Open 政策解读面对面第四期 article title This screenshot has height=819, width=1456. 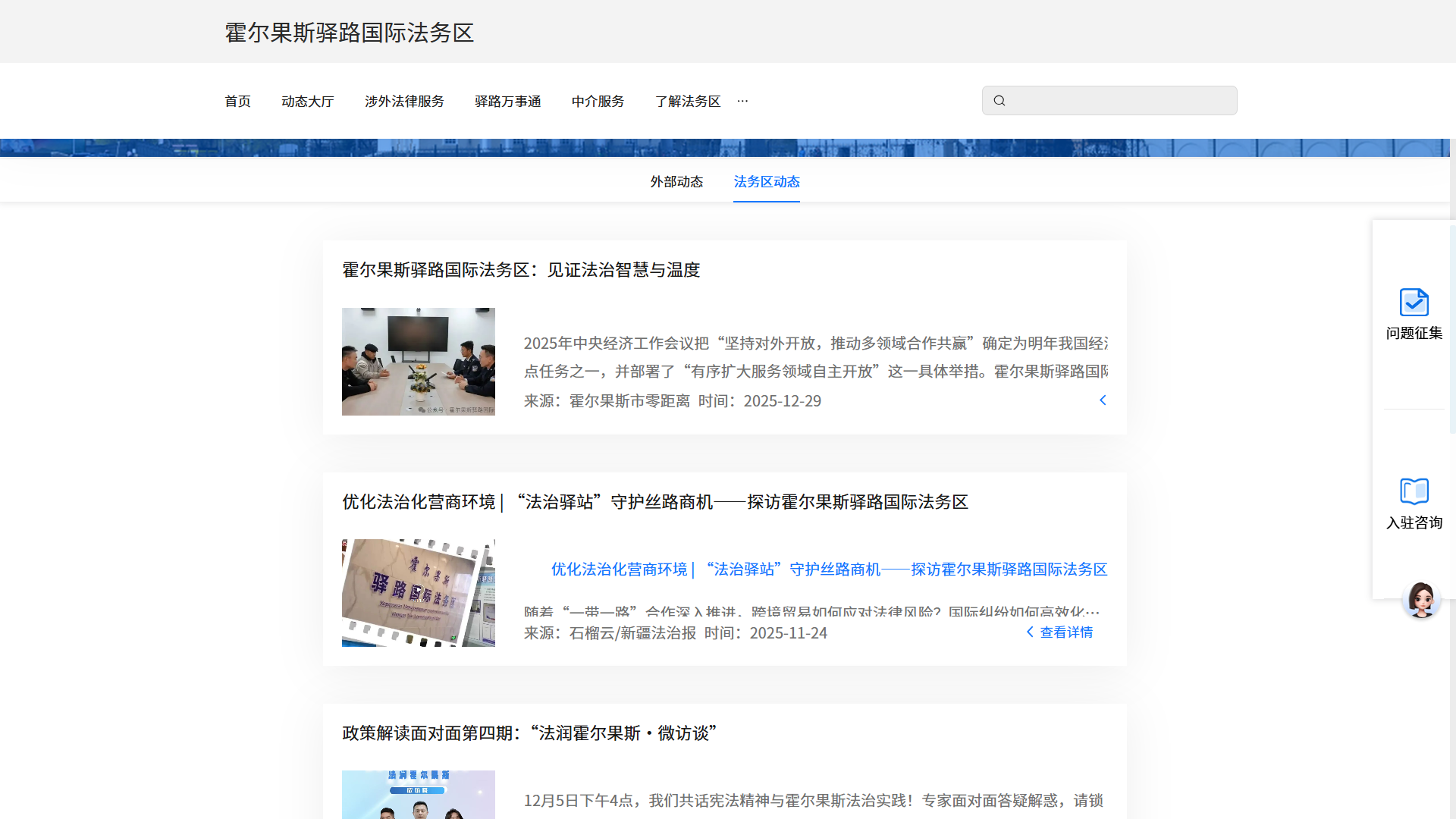pyautogui.click(x=529, y=733)
